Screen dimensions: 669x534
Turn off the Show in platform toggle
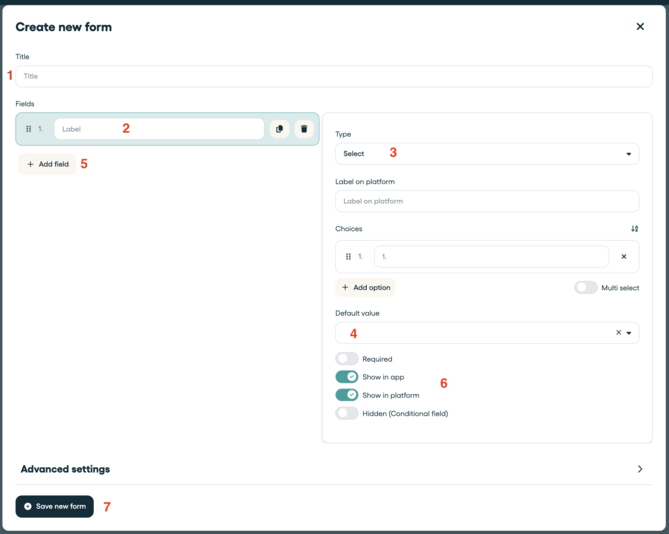coord(346,395)
